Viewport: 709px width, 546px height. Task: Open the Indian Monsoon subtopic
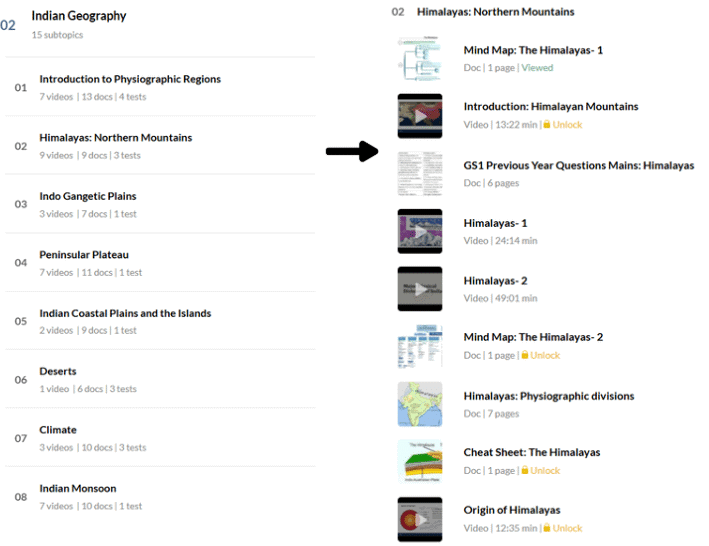pos(160,497)
